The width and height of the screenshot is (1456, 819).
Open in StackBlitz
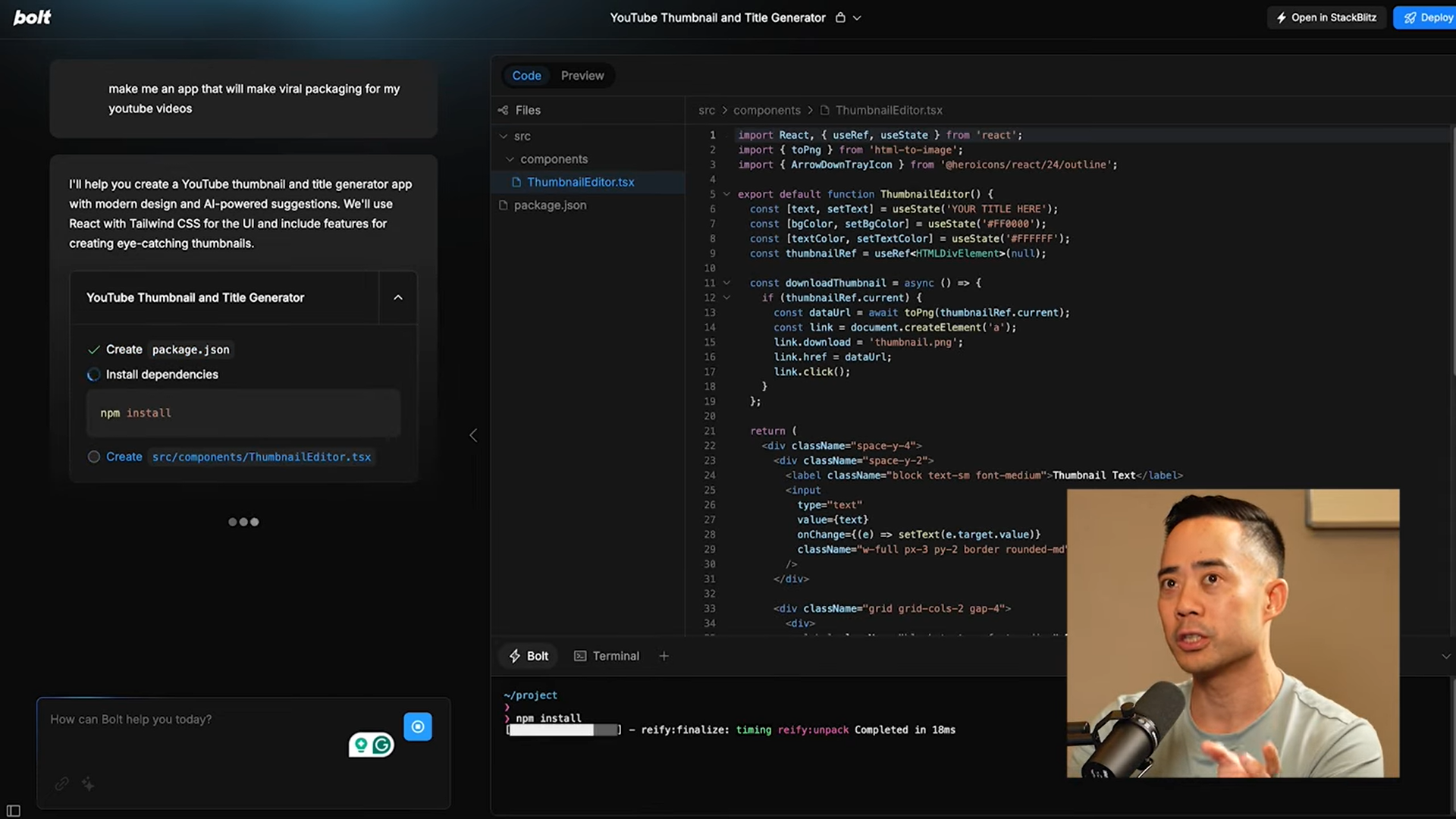tap(1326, 17)
